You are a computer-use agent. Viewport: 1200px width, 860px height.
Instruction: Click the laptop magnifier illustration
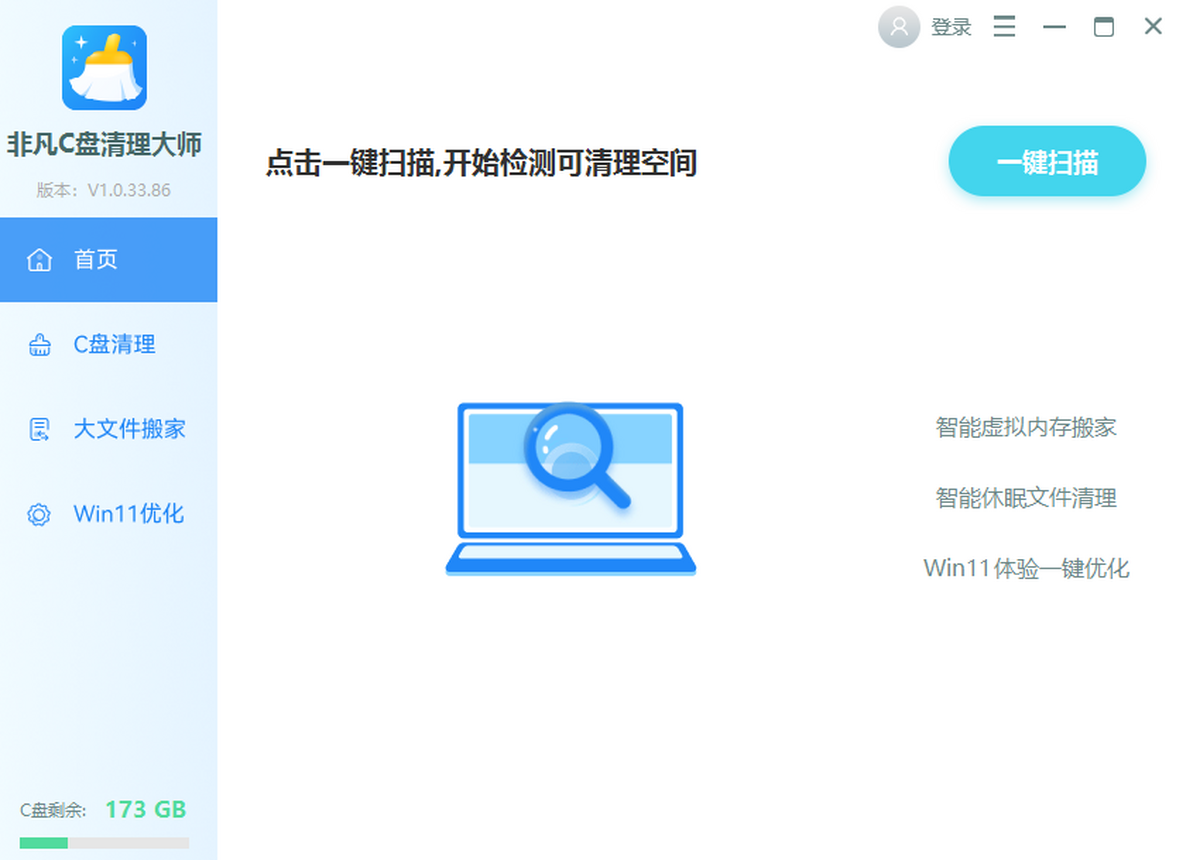tap(570, 488)
